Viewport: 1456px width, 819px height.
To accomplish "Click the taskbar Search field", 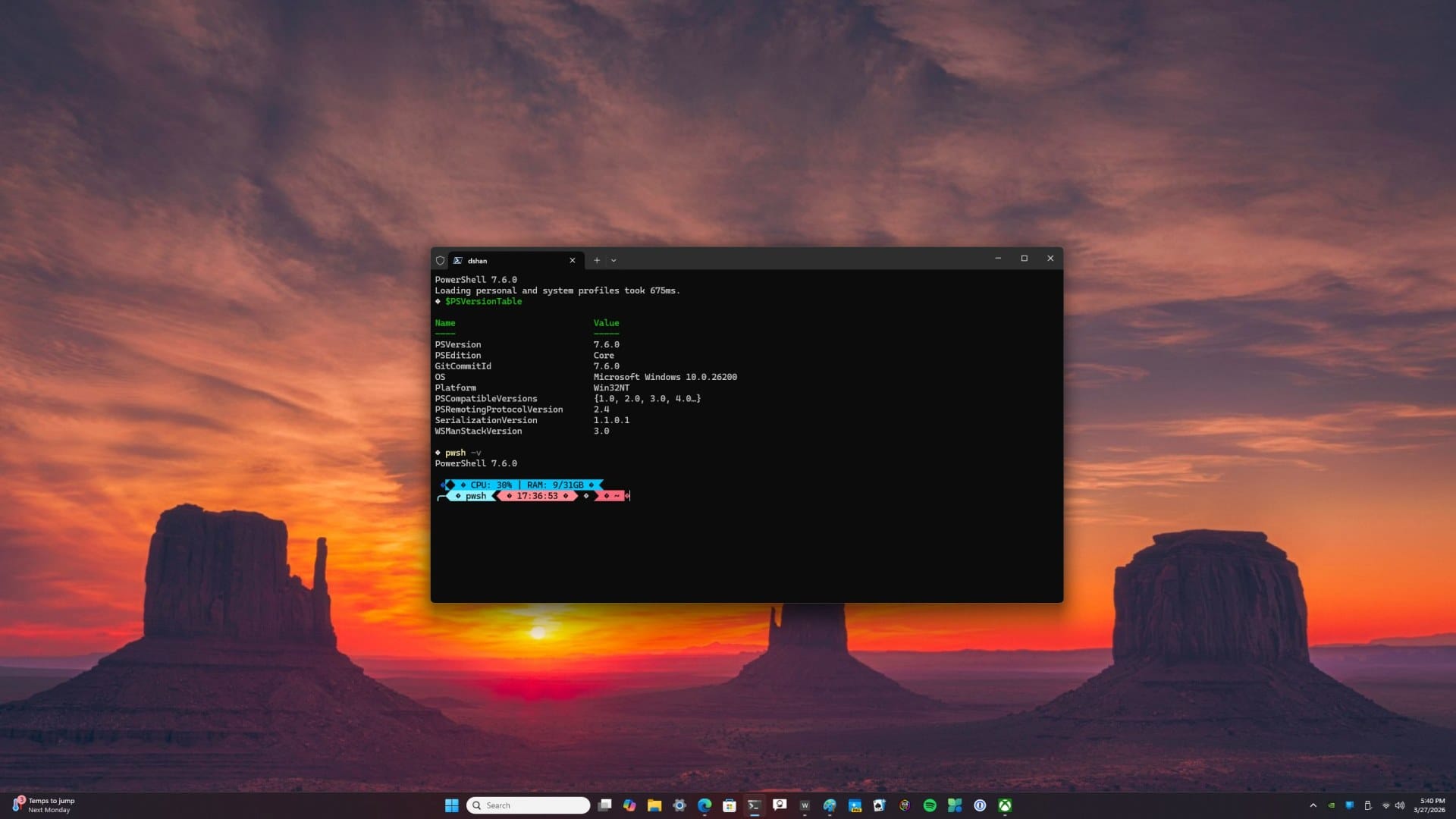I will click(527, 805).
